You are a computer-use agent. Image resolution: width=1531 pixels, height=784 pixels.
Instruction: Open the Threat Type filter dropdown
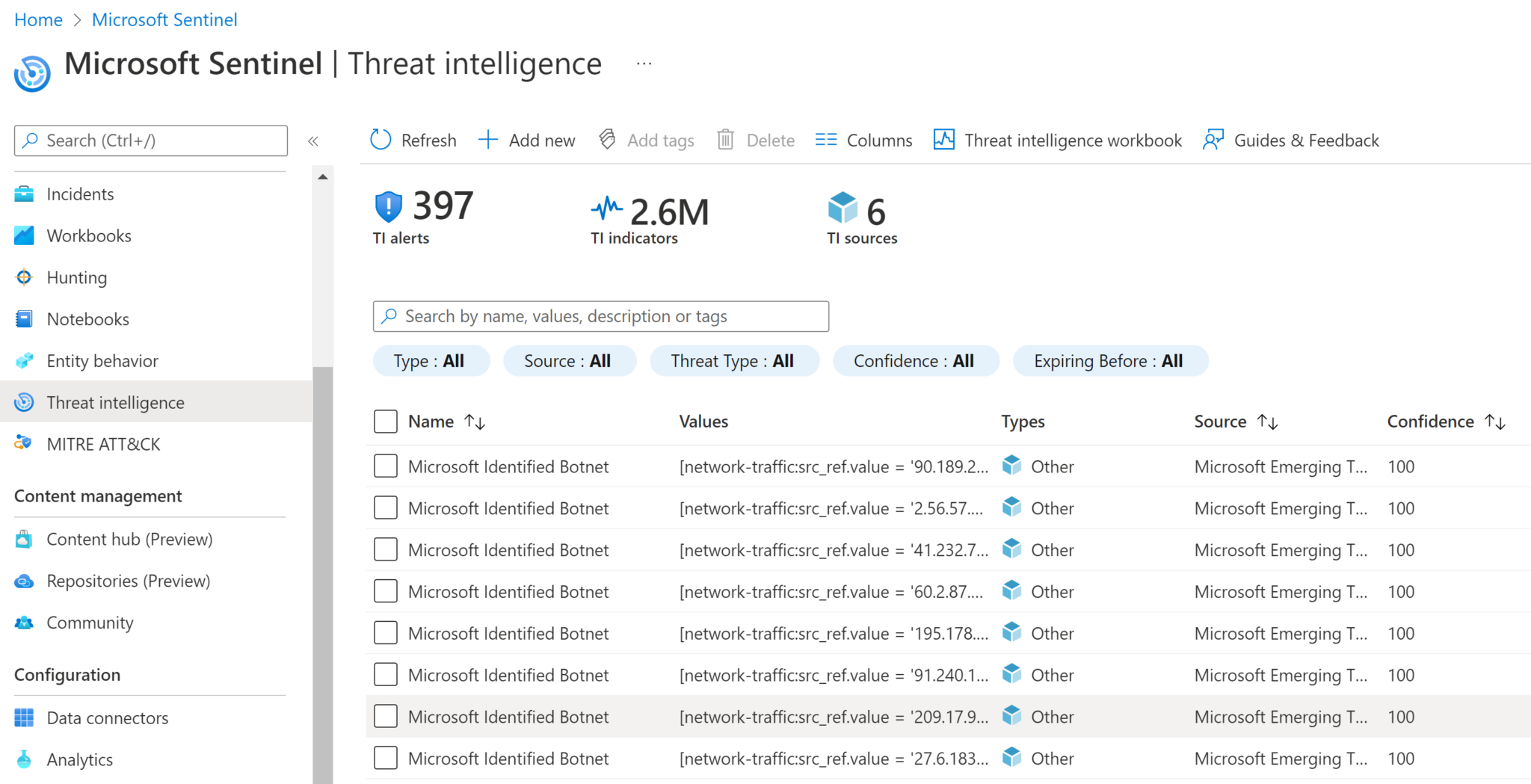tap(735, 360)
